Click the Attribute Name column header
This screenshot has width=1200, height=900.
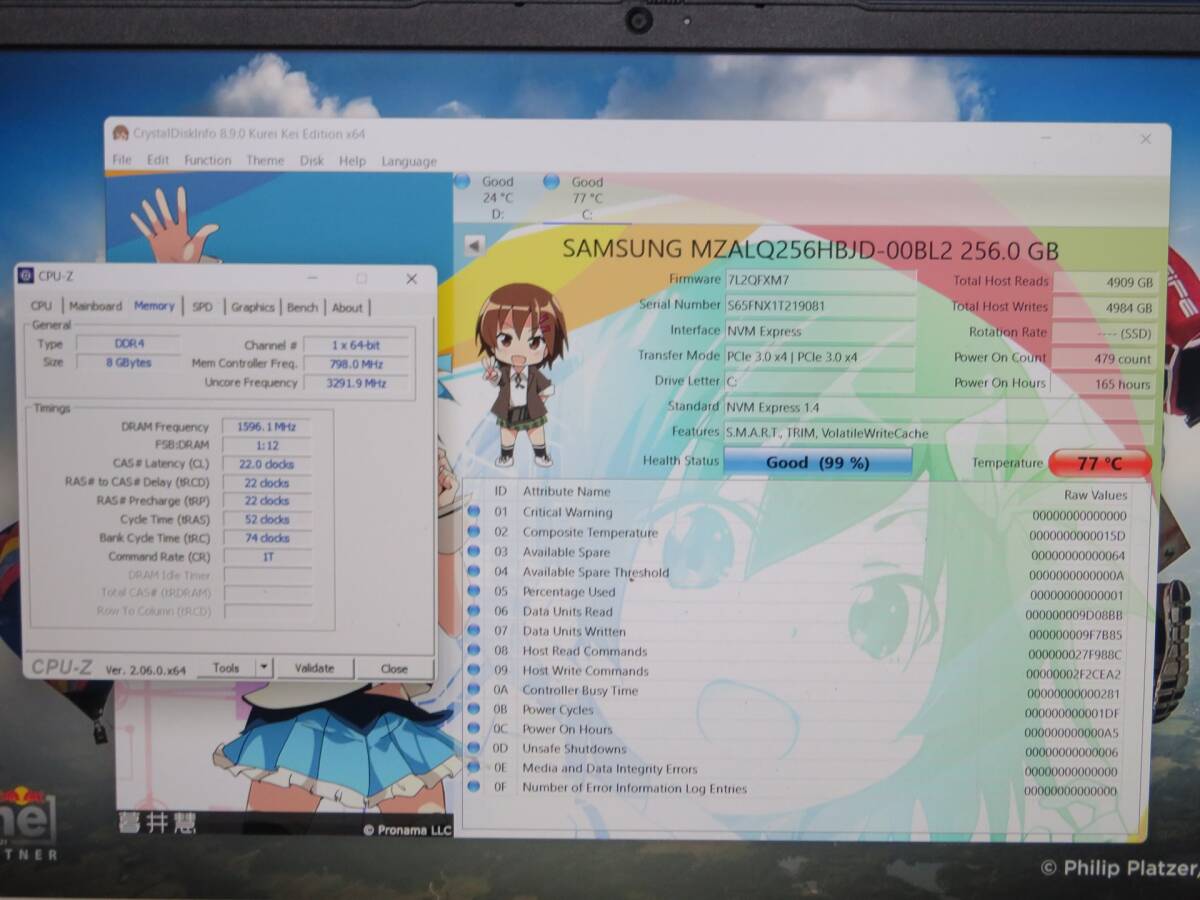pyautogui.click(x=566, y=491)
